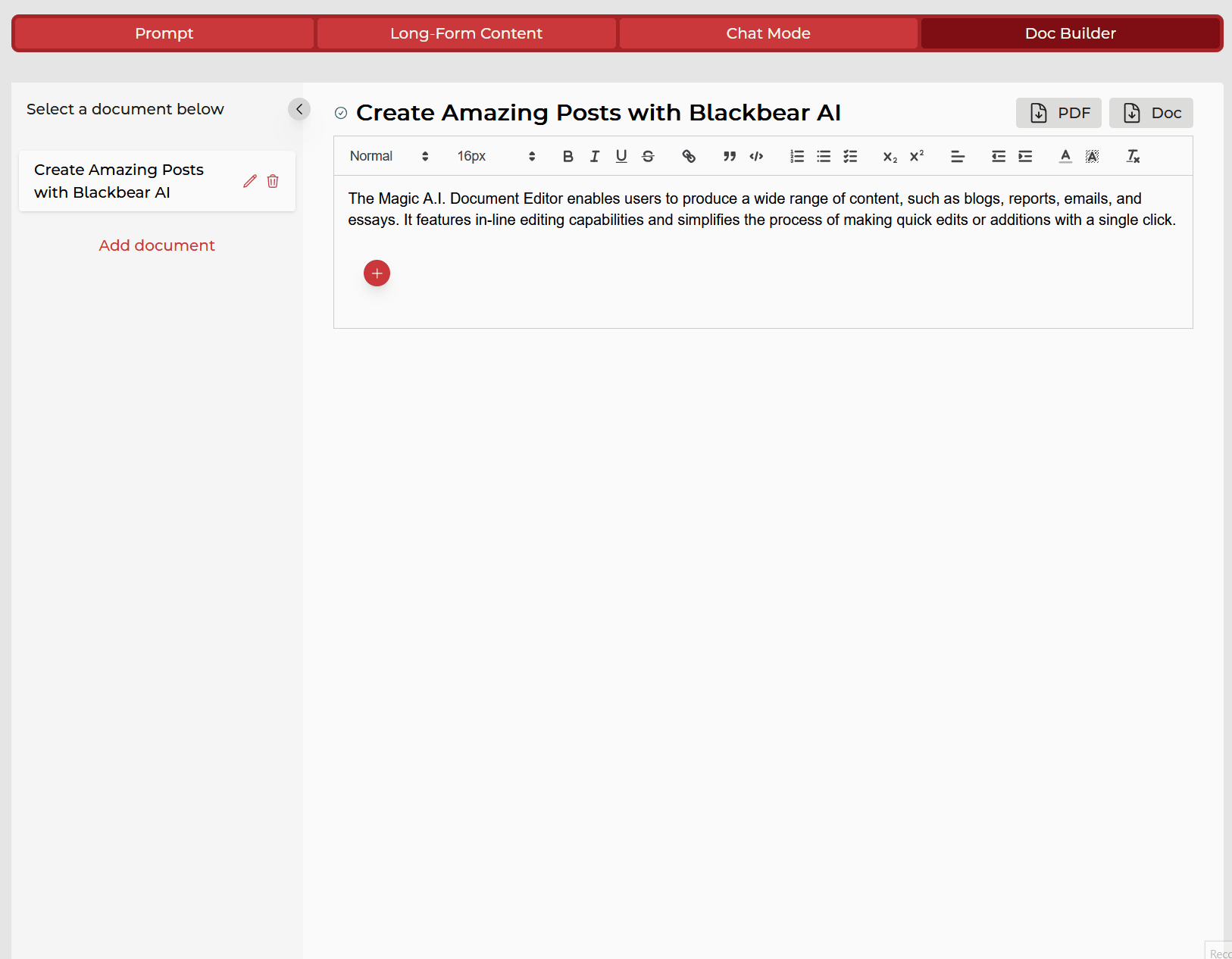Image resolution: width=1232 pixels, height=959 pixels.
Task: Apply strikethrough formatting
Action: pyautogui.click(x=648, y=156)
